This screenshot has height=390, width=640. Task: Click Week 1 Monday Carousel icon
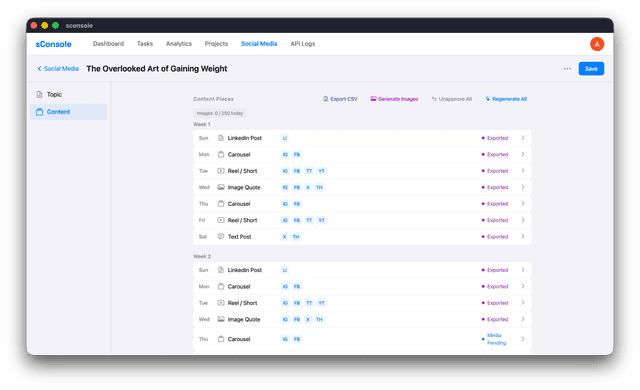click(221, 154)
